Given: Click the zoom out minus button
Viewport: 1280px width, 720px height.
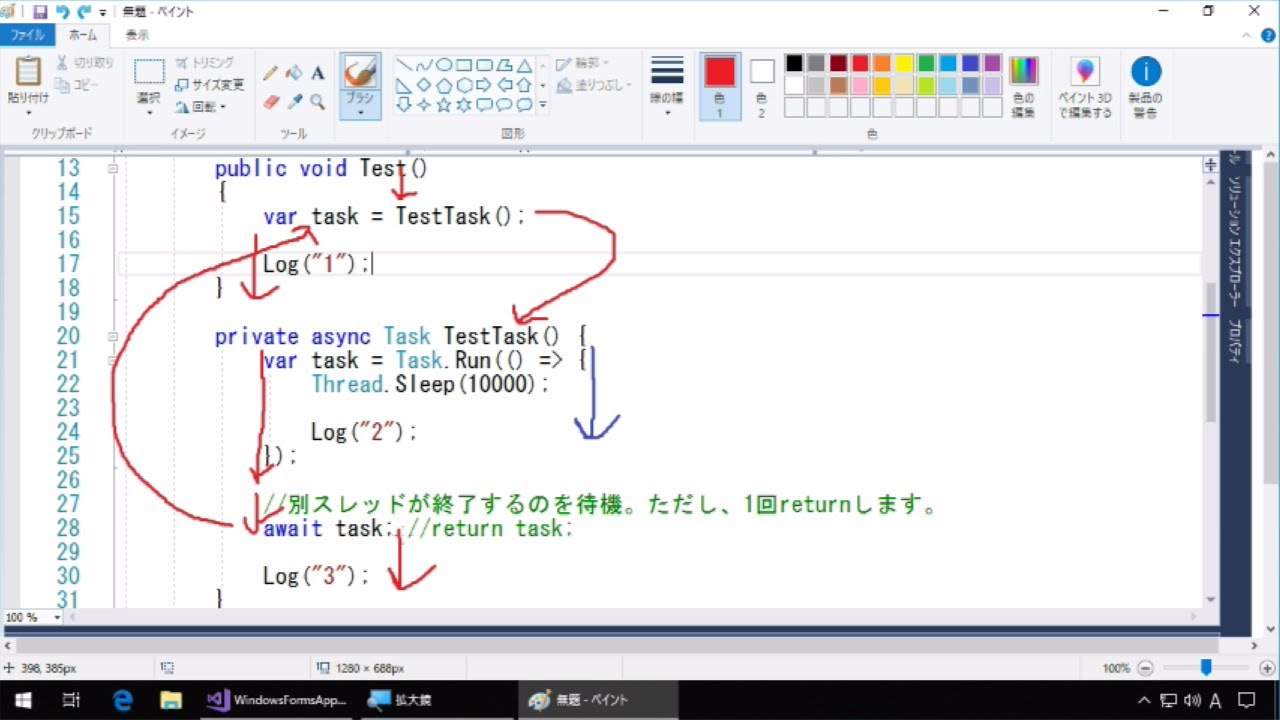Looking at the screenshot, I should (x=1146, y=668).
